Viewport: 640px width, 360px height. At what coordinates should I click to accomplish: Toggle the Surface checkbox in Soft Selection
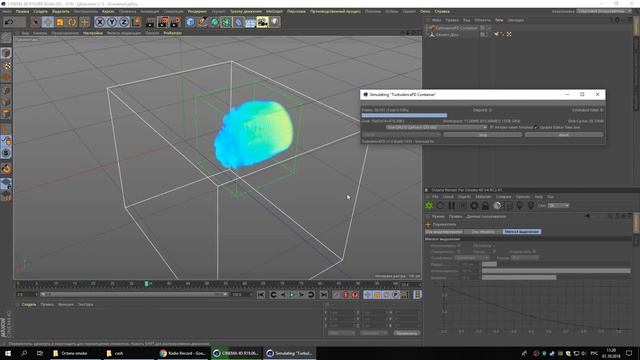[459, 252]
